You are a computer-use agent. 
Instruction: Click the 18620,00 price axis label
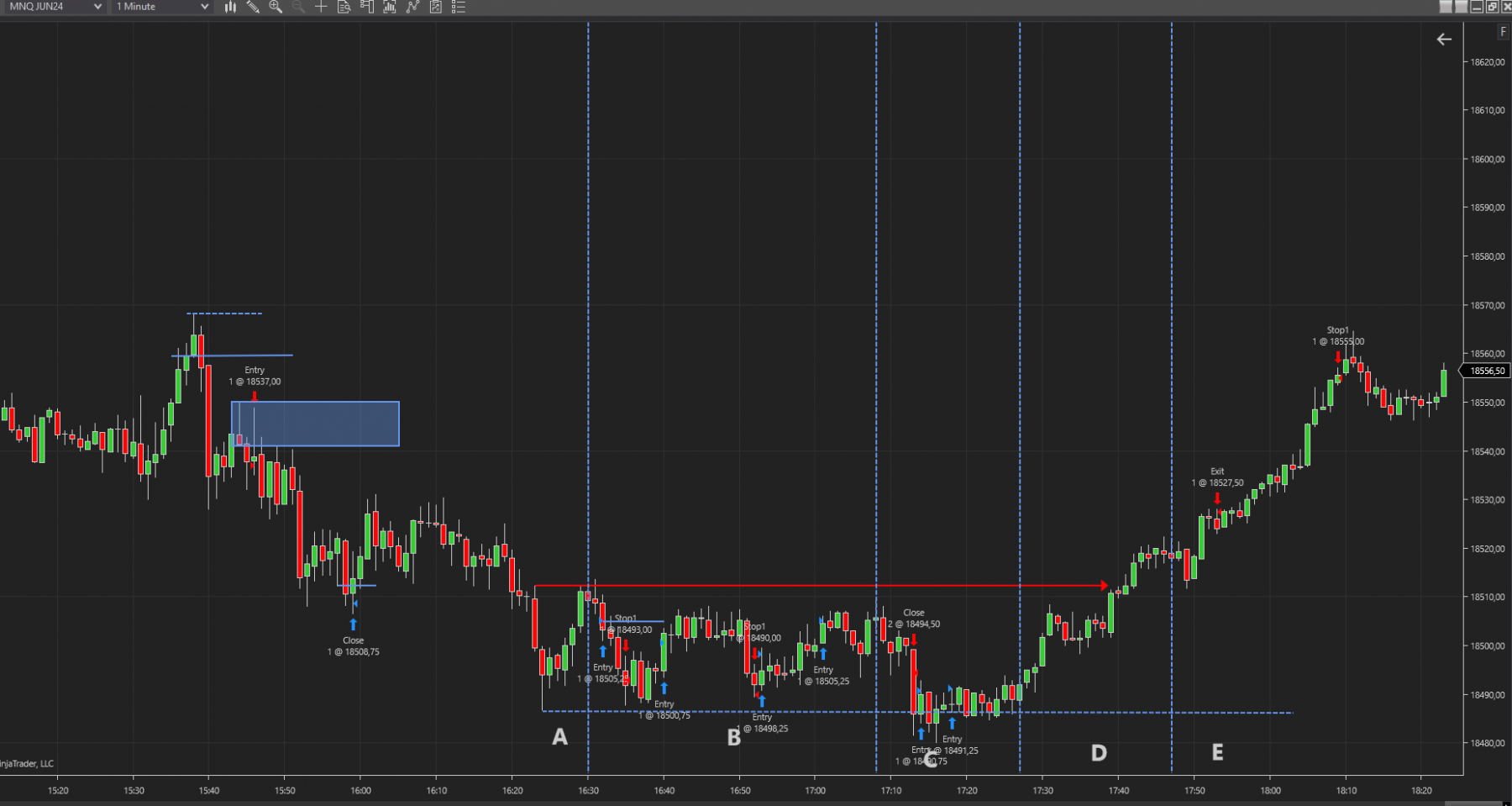point(1487,62)
